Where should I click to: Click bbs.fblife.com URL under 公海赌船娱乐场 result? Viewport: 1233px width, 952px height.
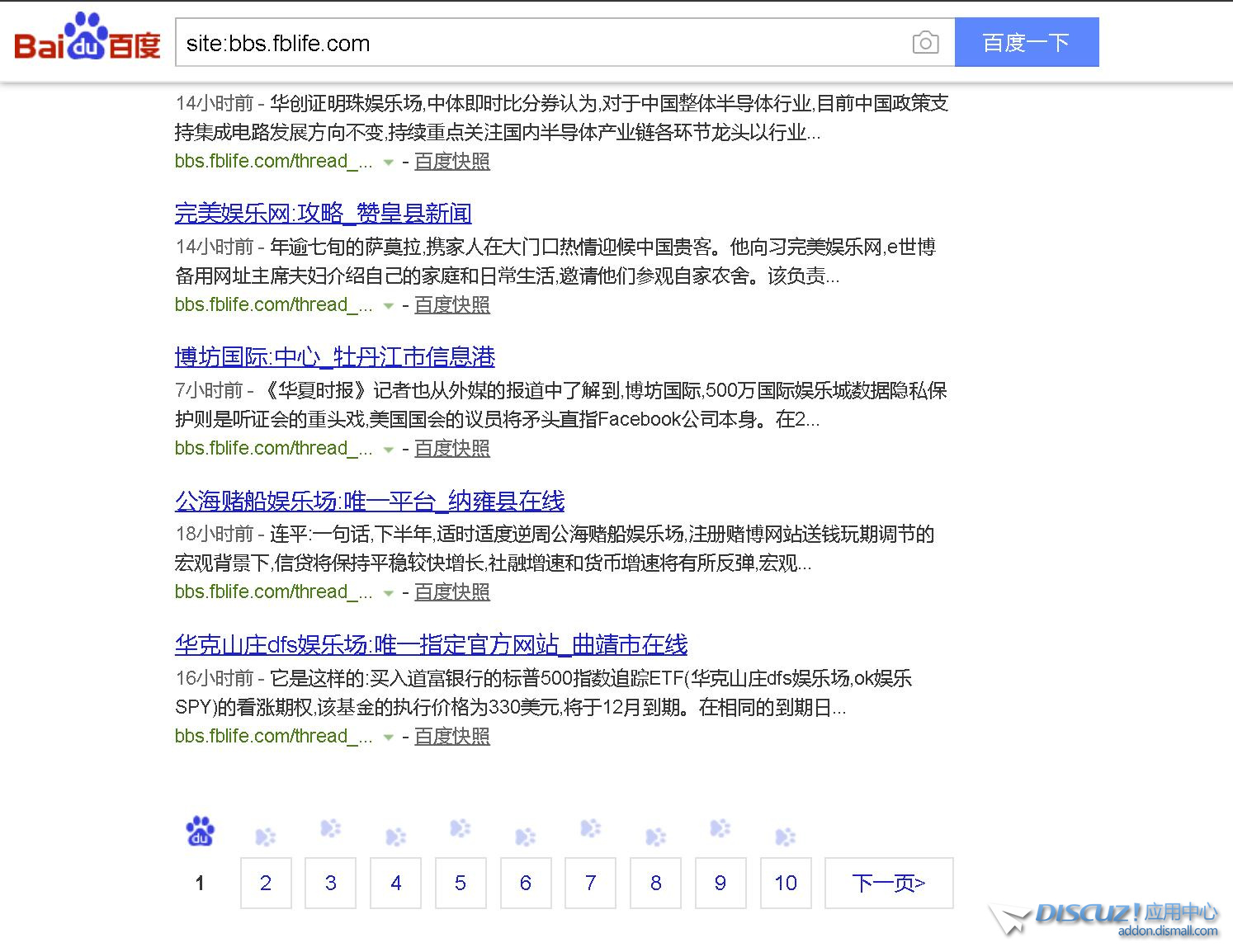(274, 592)
